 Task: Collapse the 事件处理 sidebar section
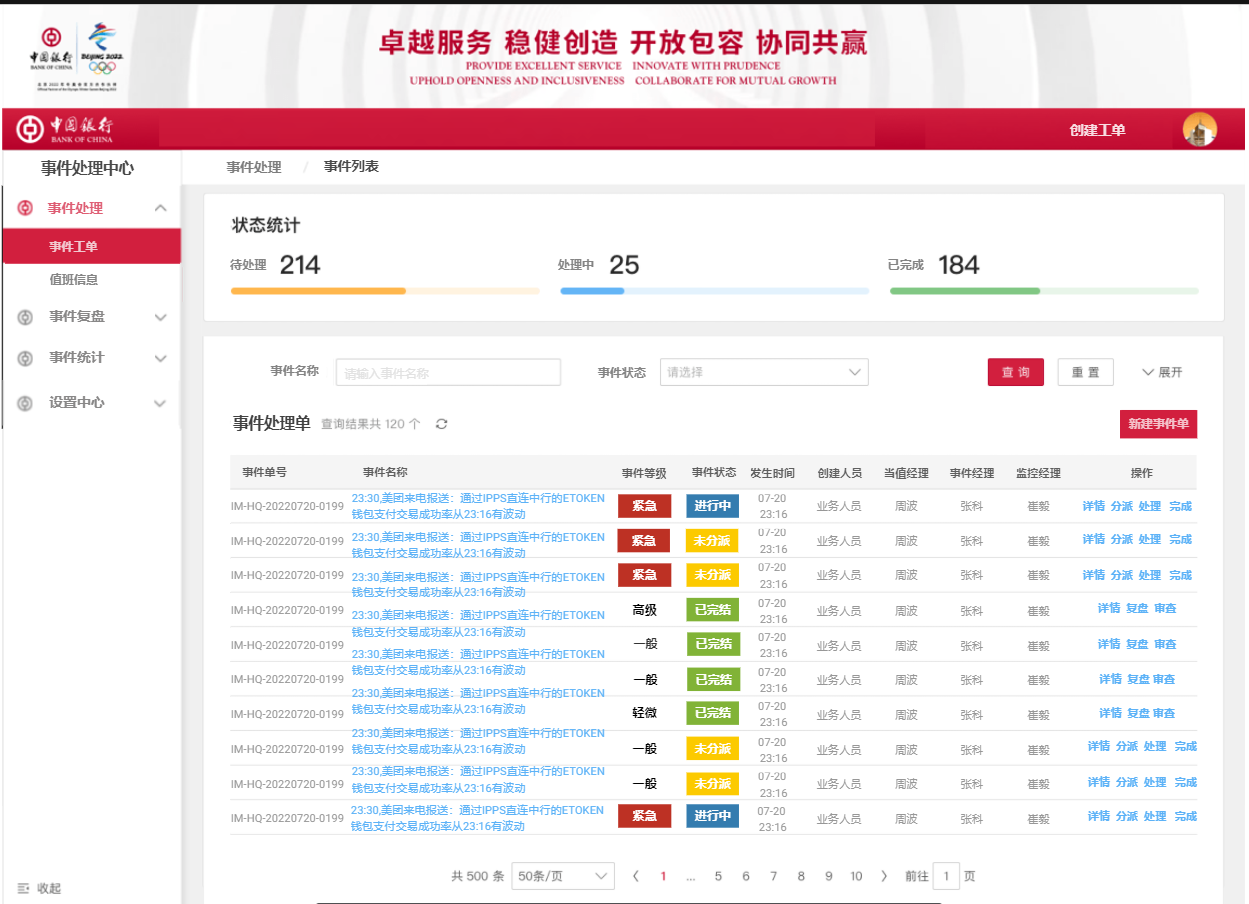coord(160,208)
